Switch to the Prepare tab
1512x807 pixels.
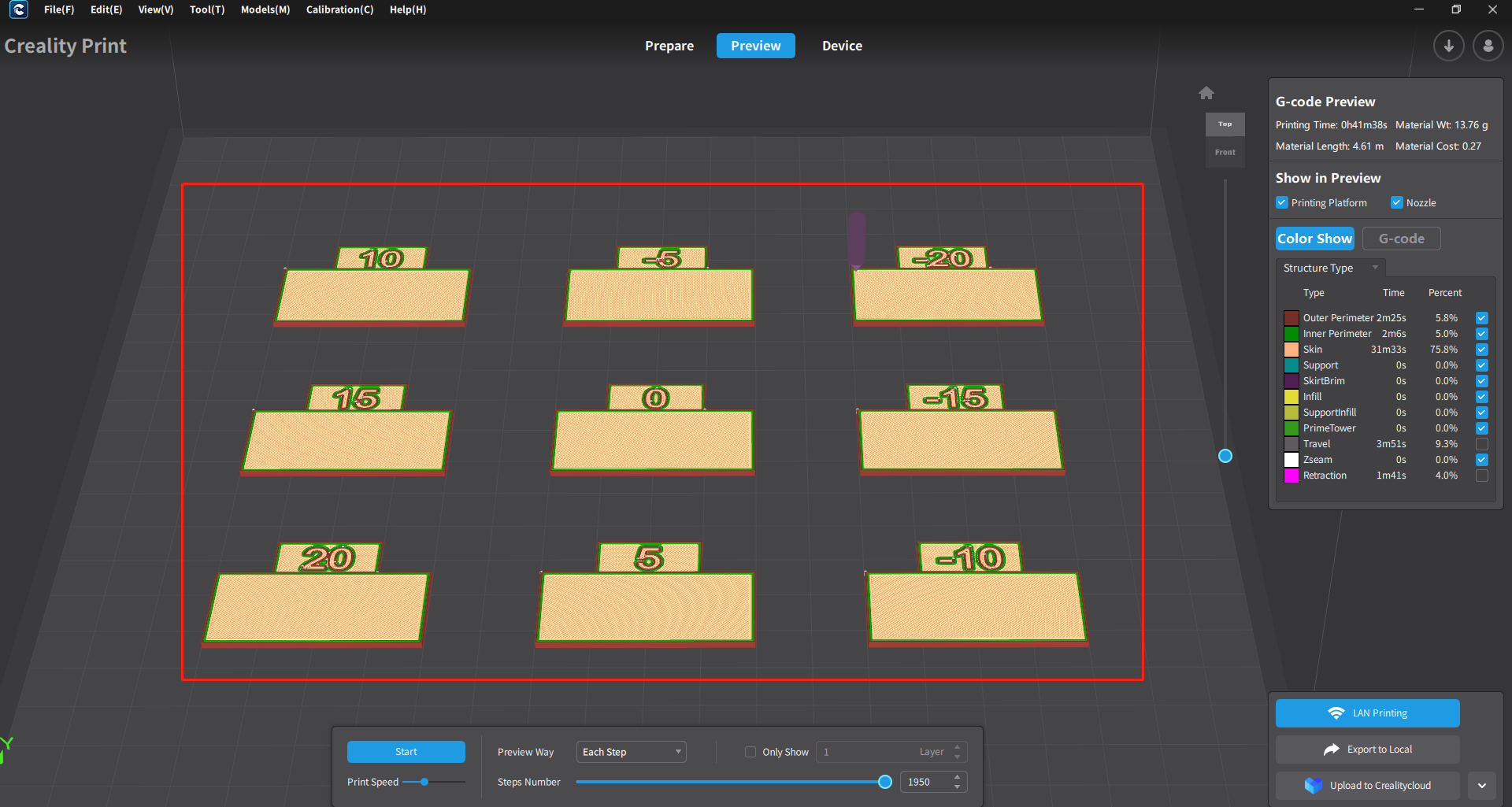click(669, 46)
